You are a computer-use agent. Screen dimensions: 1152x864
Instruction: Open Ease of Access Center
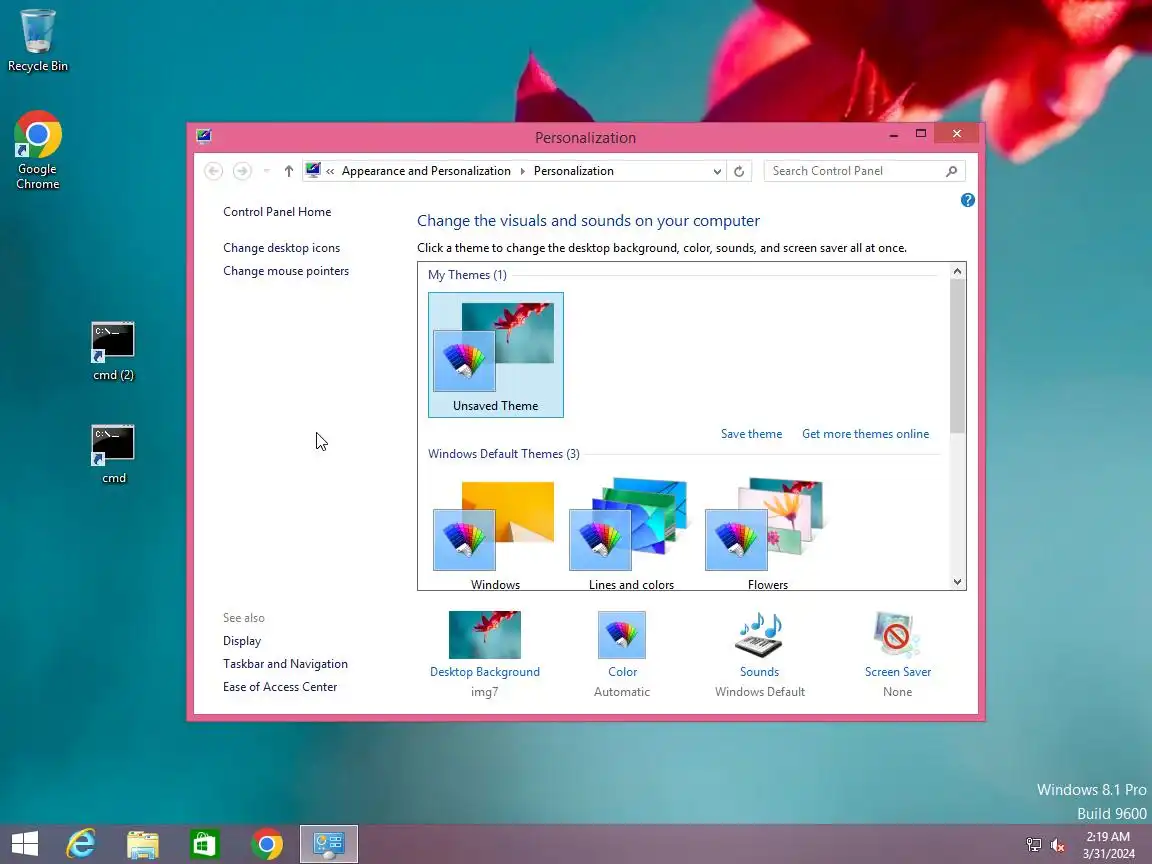pos(280,686)
